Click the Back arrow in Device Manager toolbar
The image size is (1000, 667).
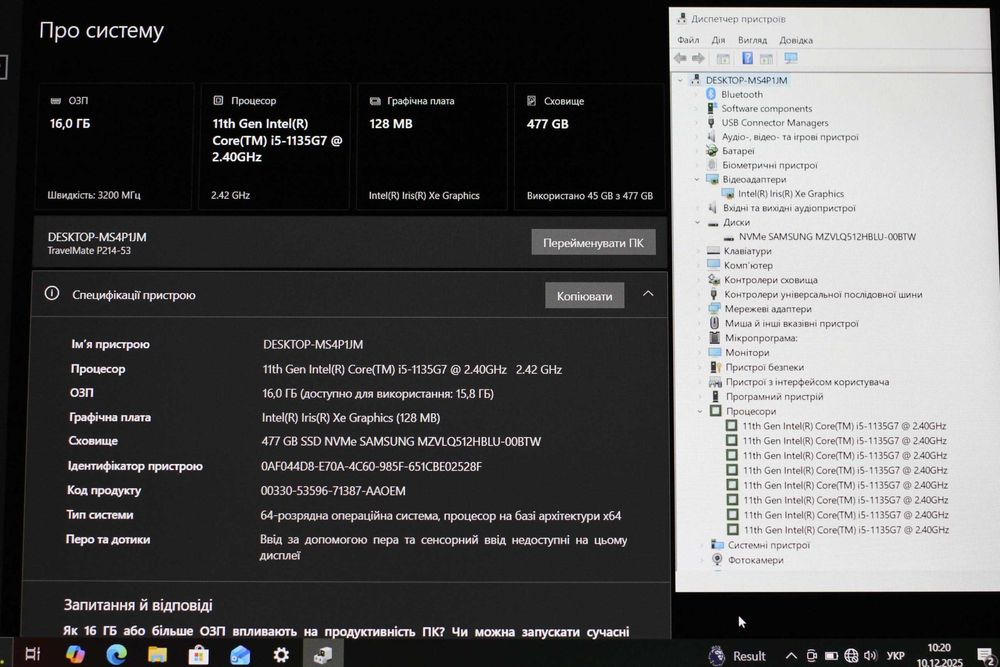click(680, 59)
